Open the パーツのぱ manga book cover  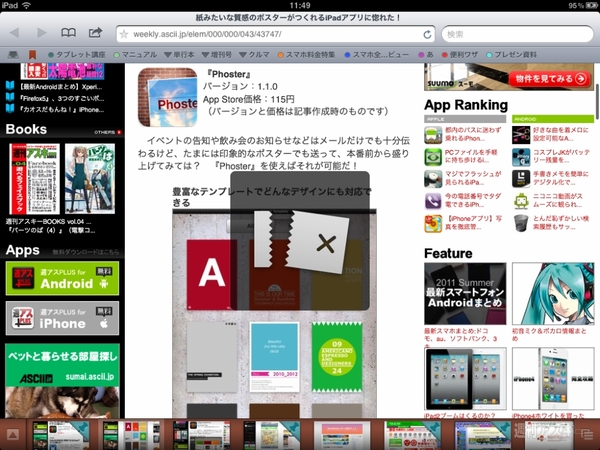click(x=90, y=178)
